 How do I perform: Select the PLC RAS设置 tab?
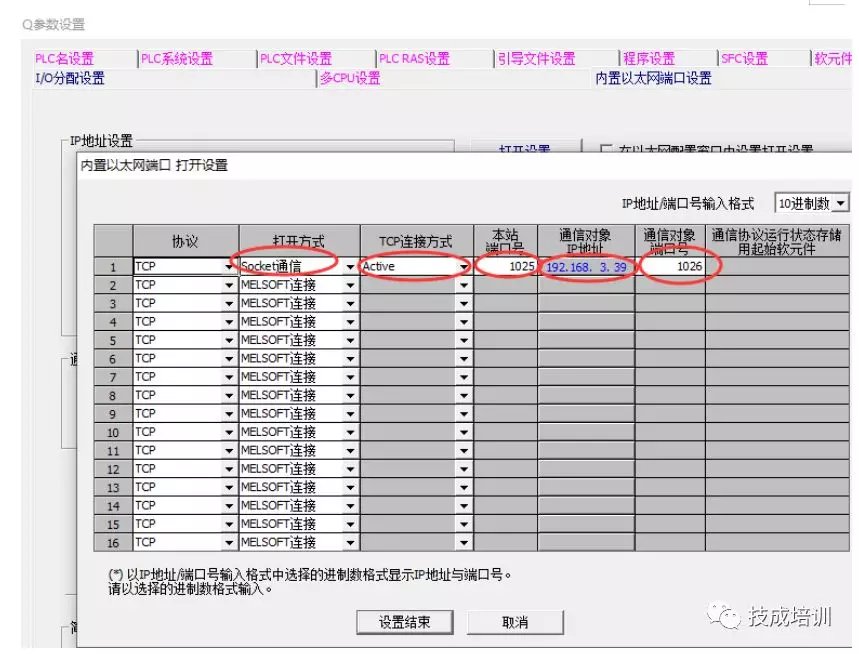(414, 59)
